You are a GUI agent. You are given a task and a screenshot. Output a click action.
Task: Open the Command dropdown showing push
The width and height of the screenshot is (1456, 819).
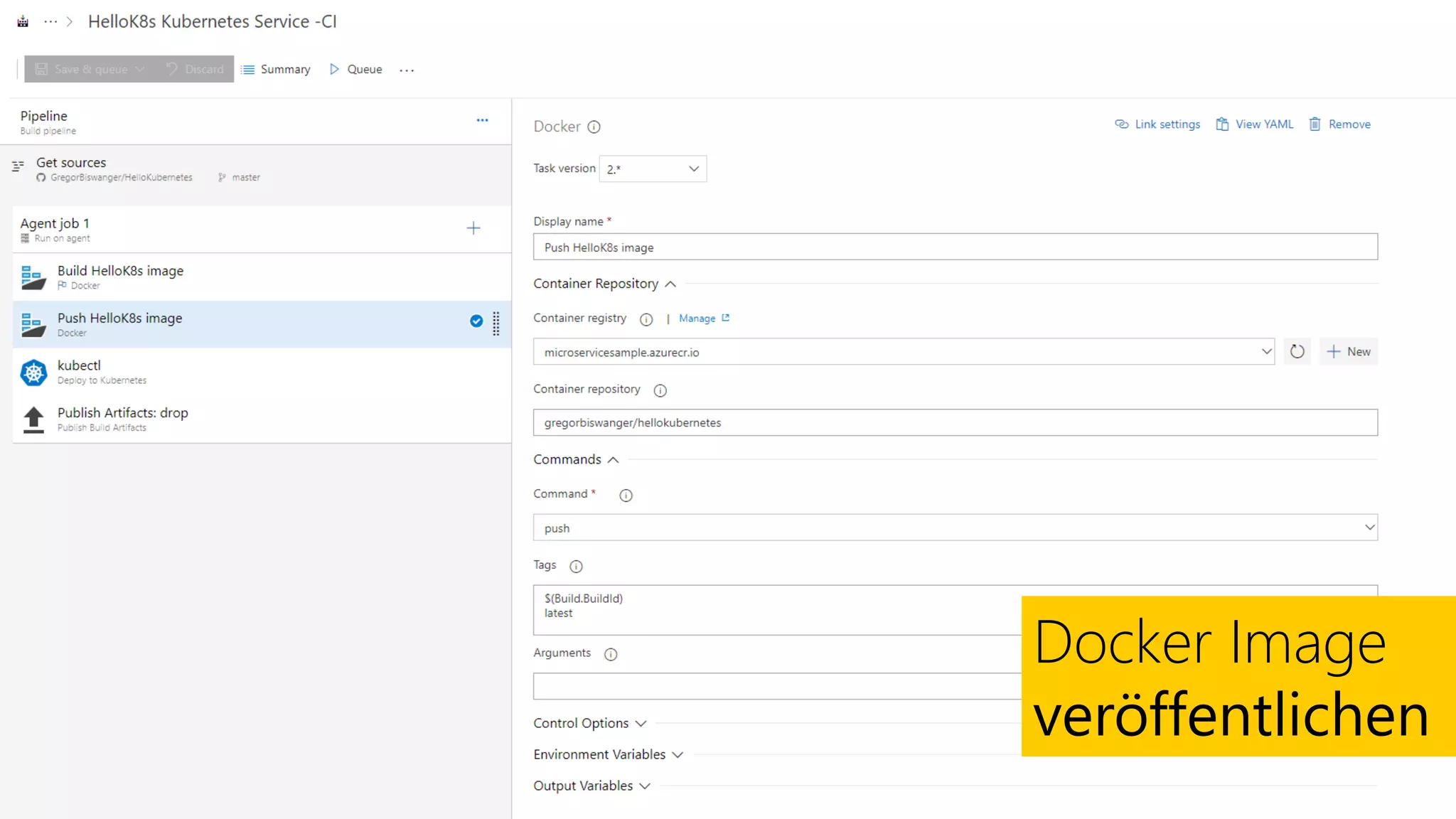point(955,528)
